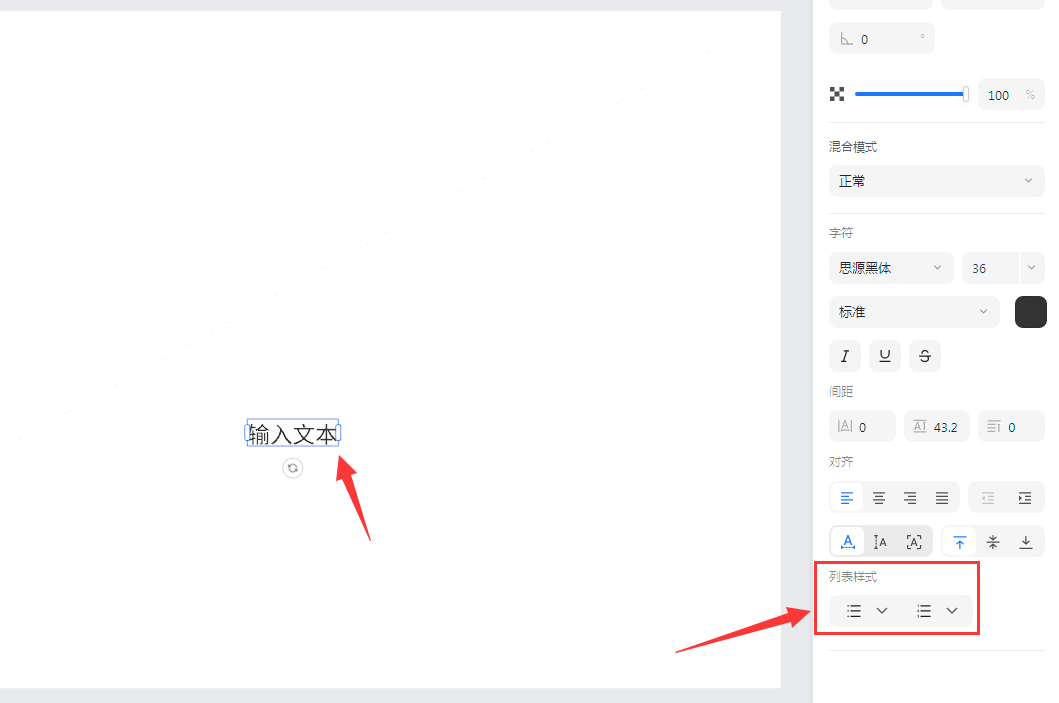
Task: Select fixed-size text box mode
Action: (x=914, y=542)
